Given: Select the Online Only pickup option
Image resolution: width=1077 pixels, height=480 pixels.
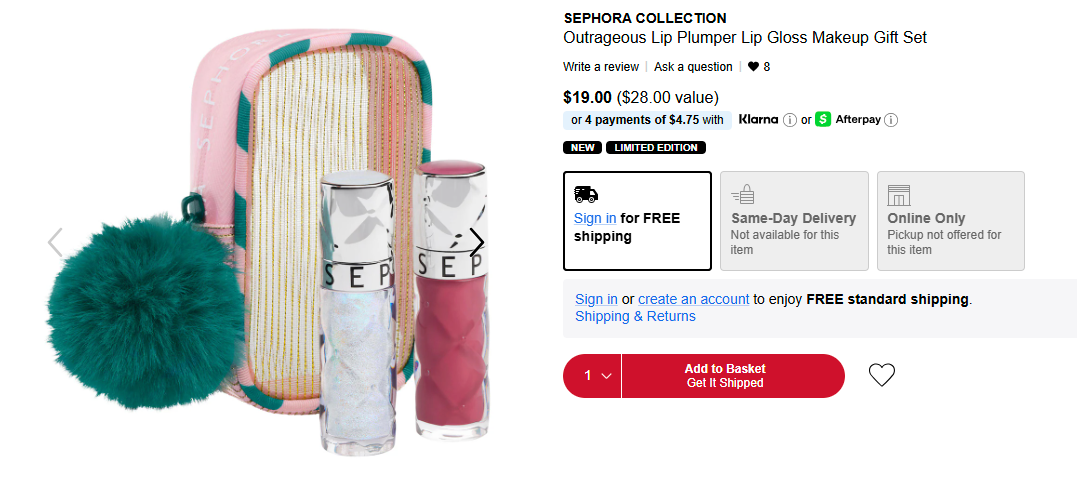Looking at the screenshot, I should 950,221.
